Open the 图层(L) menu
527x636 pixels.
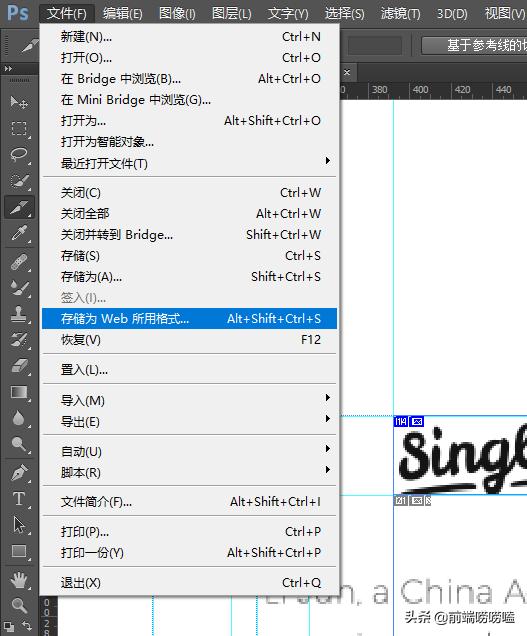click(232, 14)
